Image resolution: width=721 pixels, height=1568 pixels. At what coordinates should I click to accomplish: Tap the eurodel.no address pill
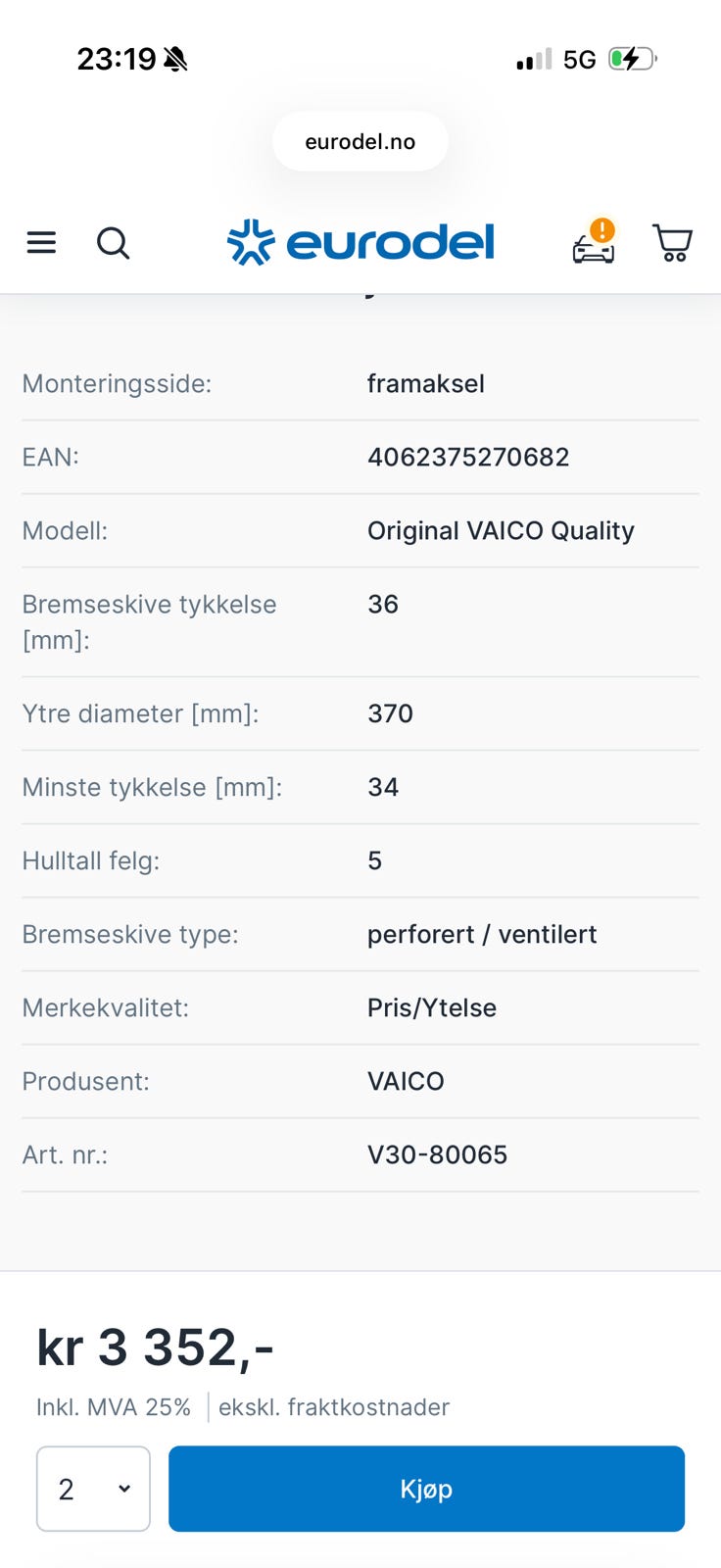[360, 142]
